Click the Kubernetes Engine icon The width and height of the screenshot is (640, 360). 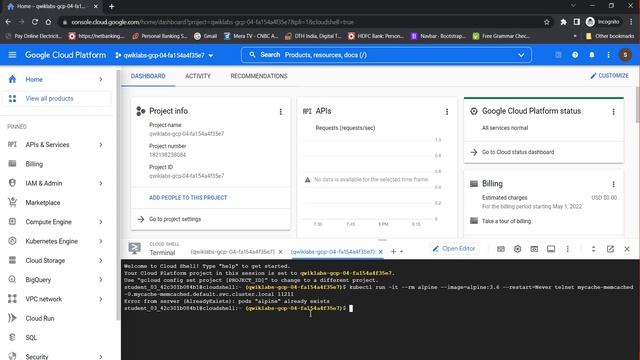point(12,241)
